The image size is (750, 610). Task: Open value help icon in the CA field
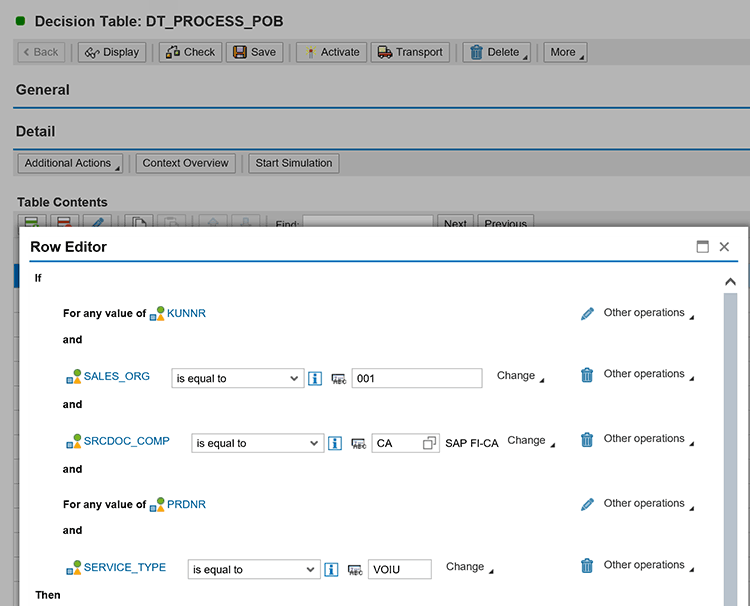pos(430,443)
